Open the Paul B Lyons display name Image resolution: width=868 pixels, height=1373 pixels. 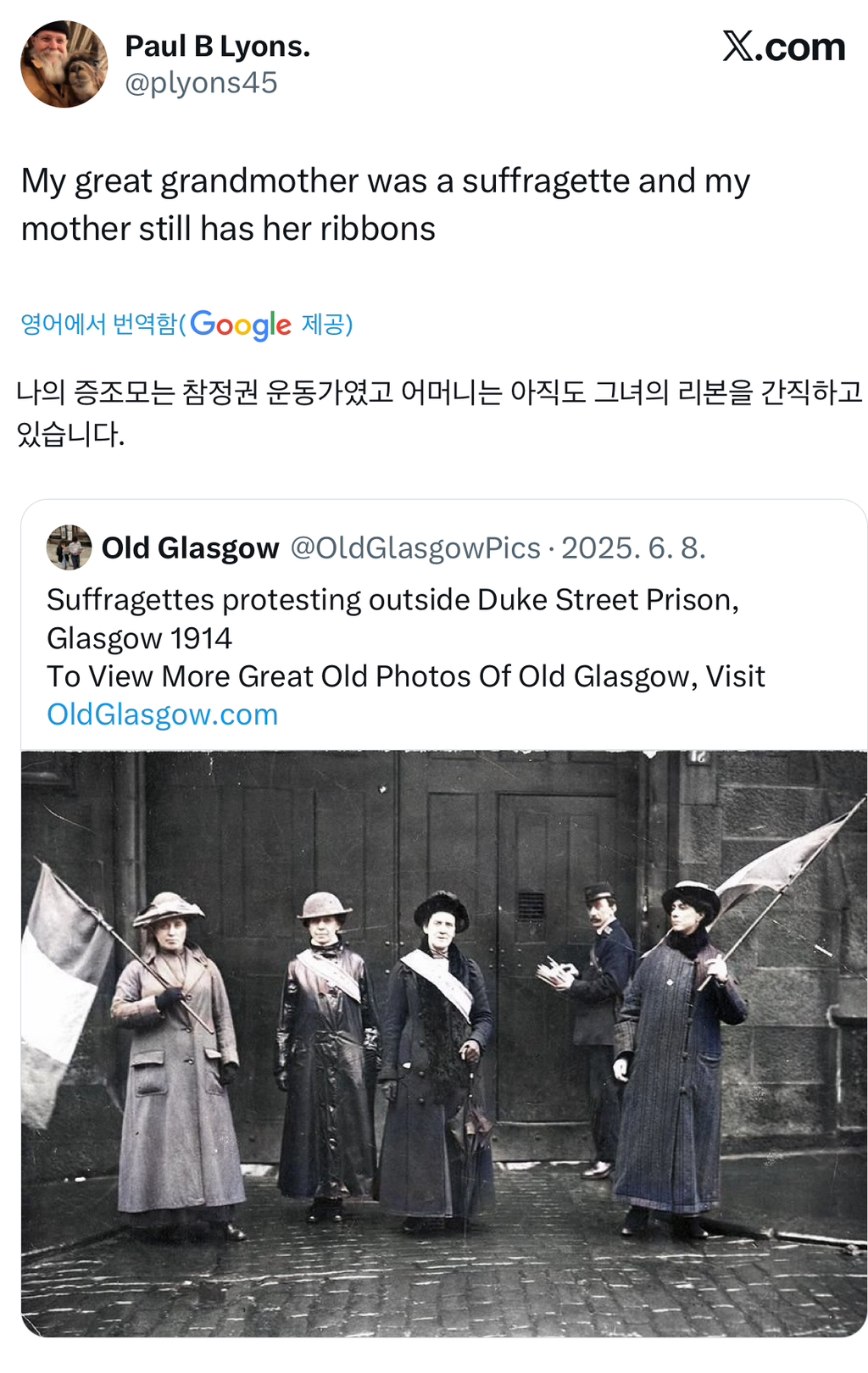click(218, 46)
